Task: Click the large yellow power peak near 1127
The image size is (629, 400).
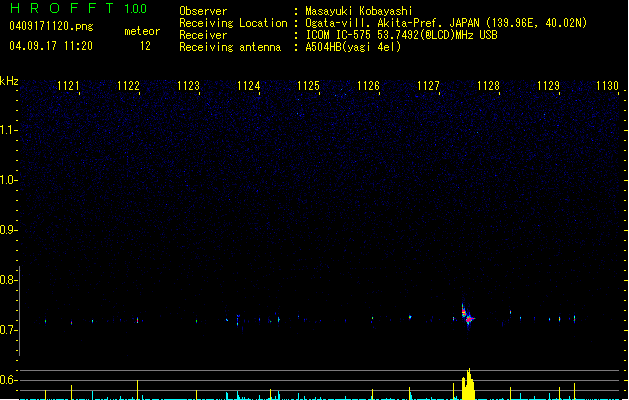Action: point(468,384)
